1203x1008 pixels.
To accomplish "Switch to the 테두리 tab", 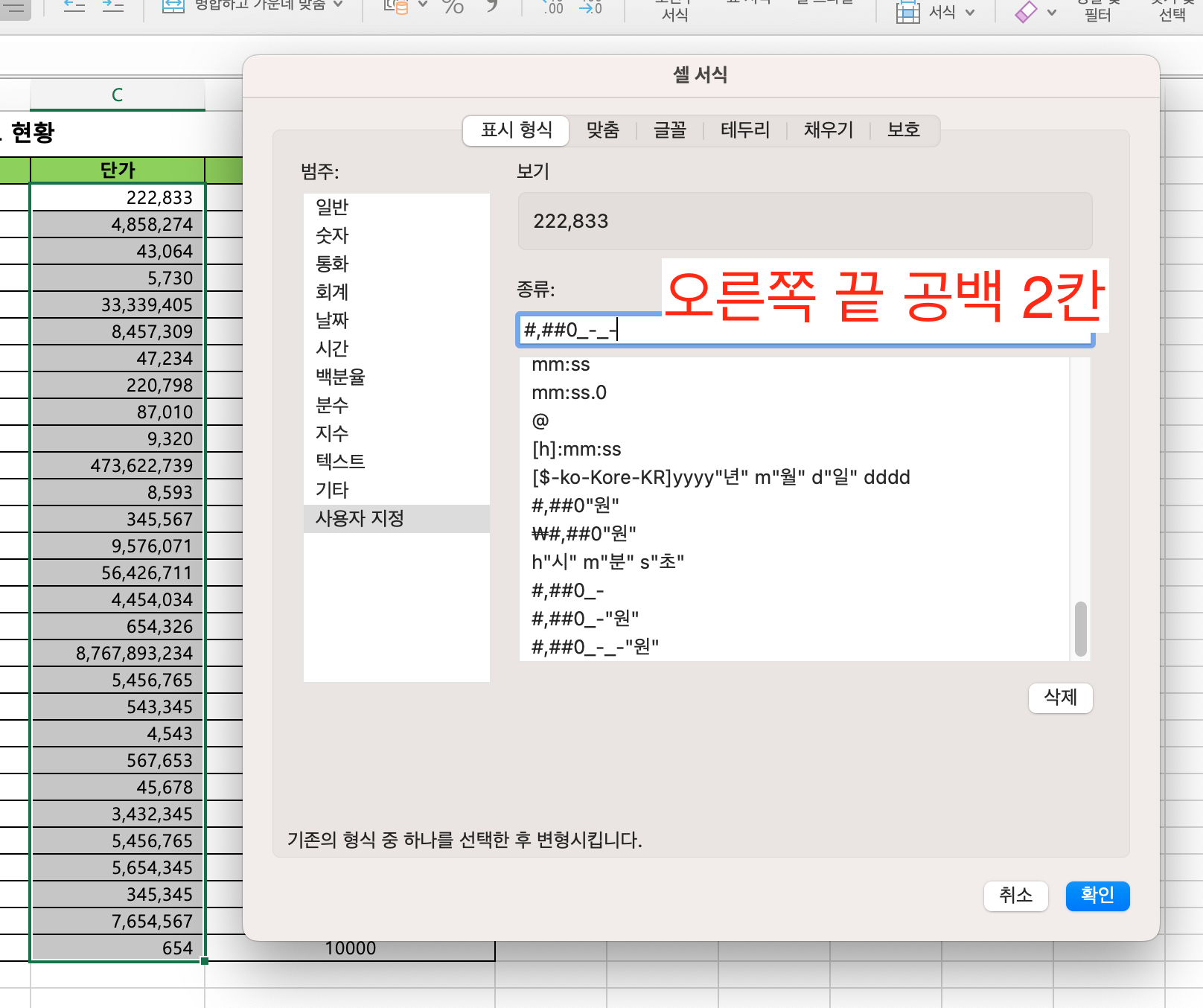I will (x=745, y=130).
